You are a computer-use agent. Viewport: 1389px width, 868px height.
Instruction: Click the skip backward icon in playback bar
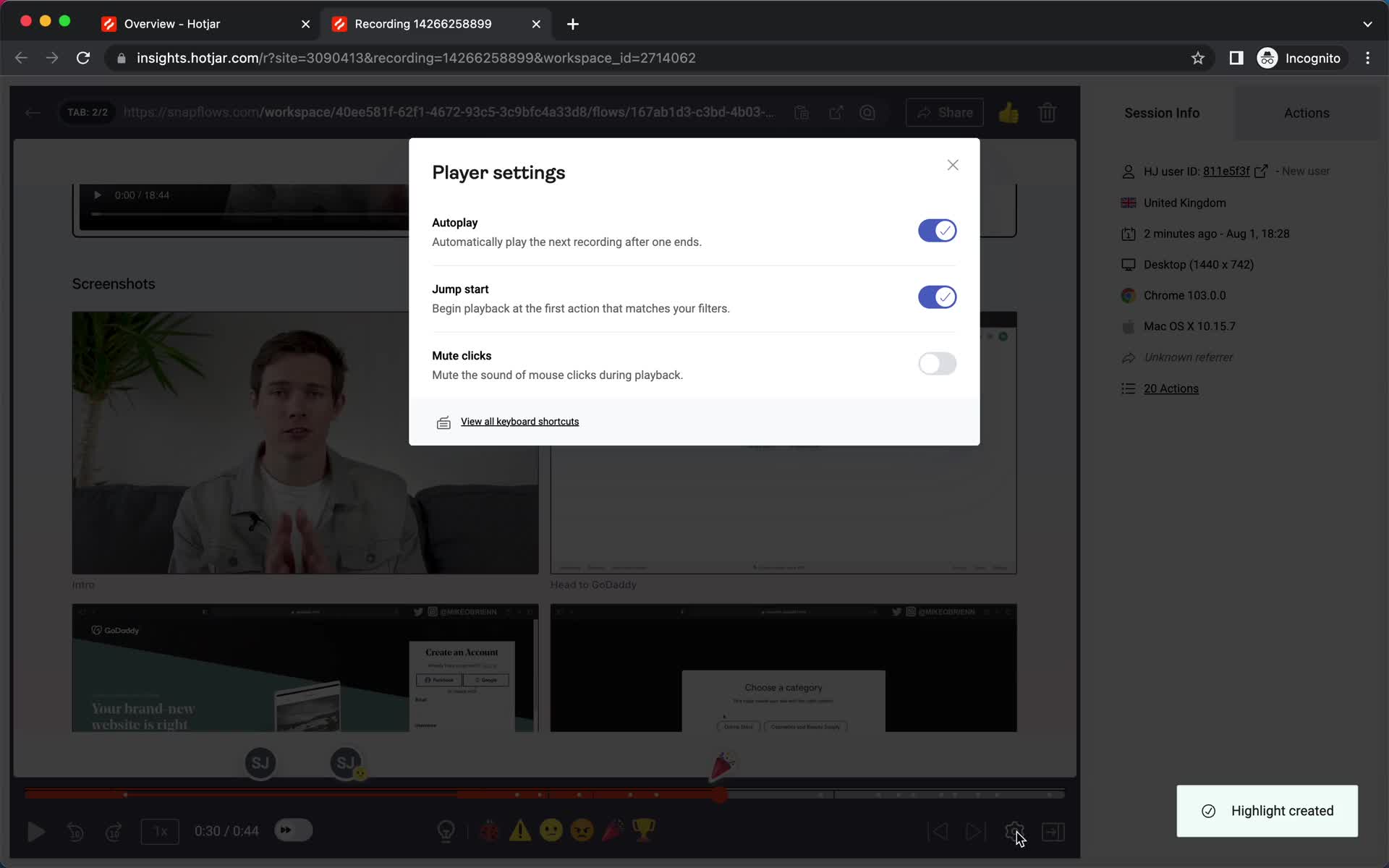point(75,832)
